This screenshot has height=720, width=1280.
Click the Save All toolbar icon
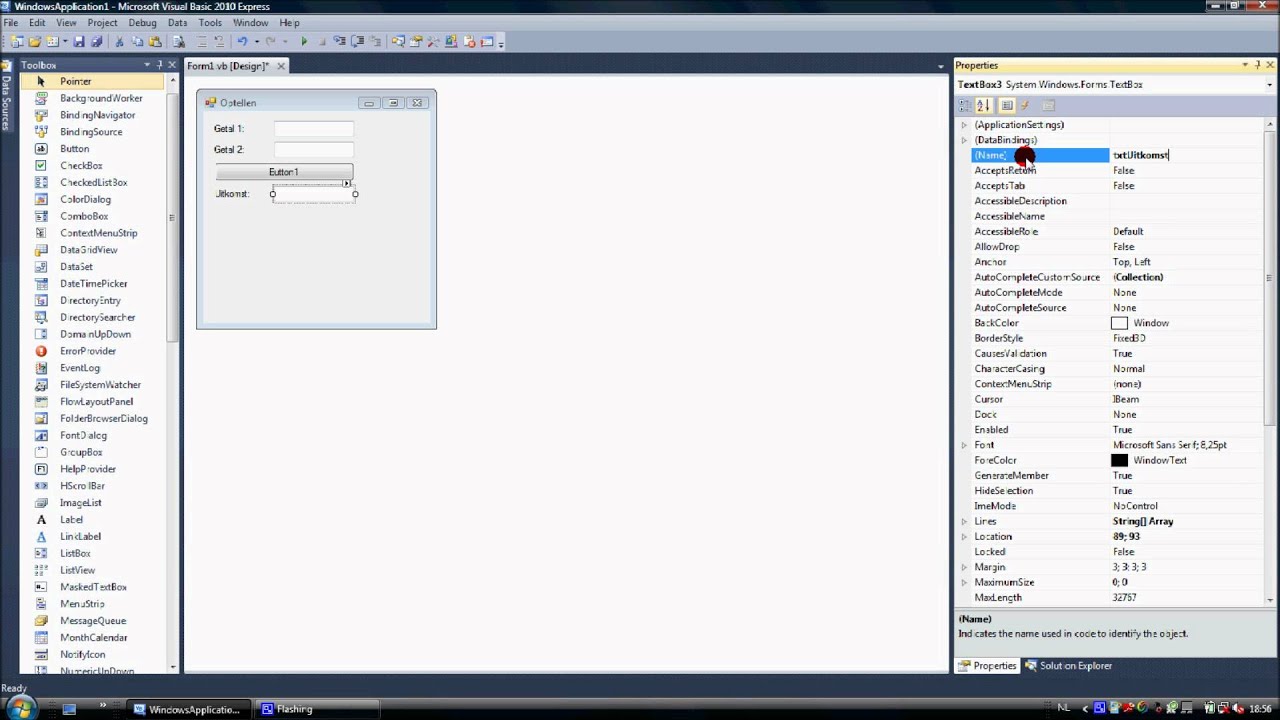point(96,41)
